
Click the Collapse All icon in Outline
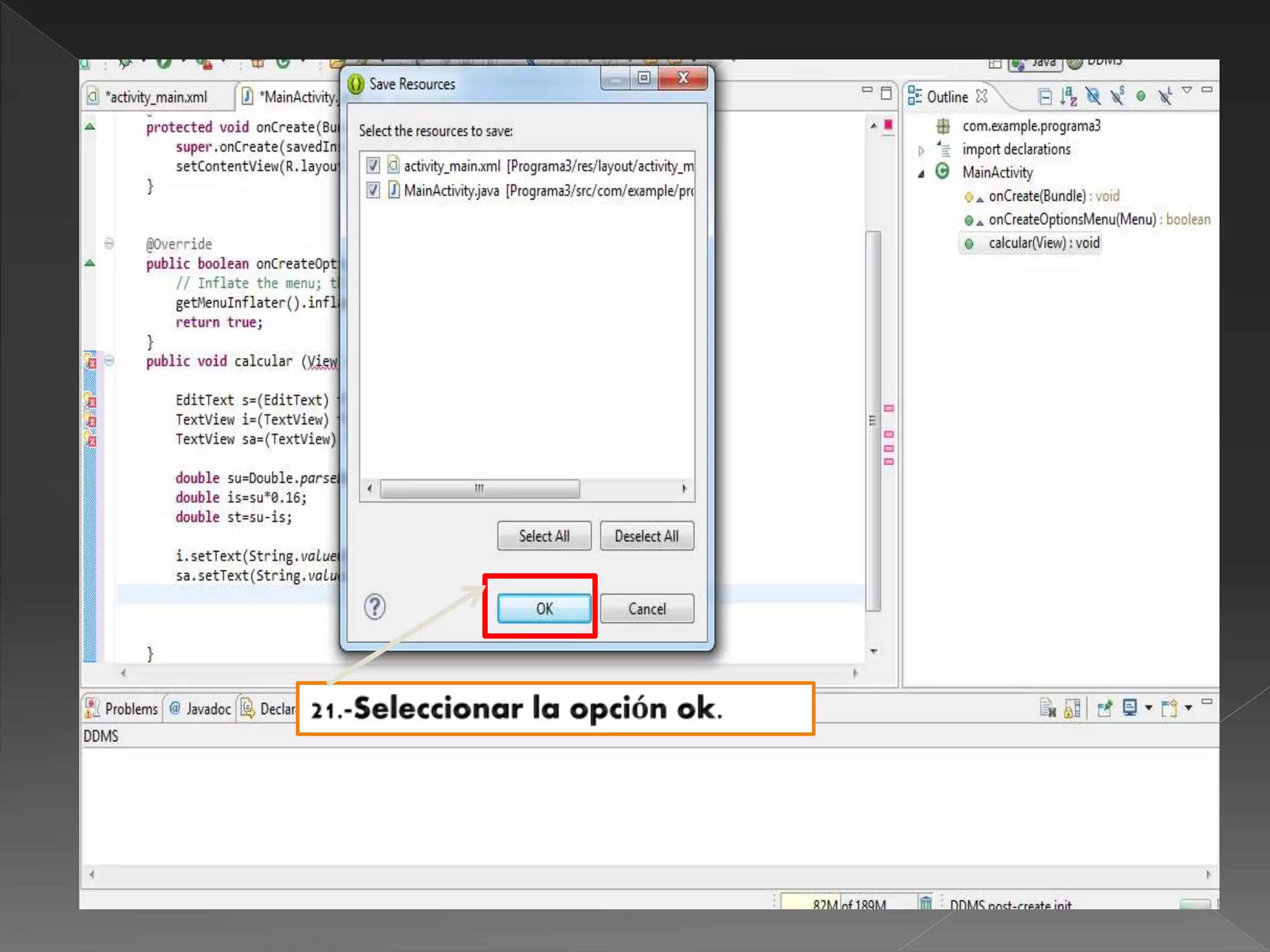1045,97
